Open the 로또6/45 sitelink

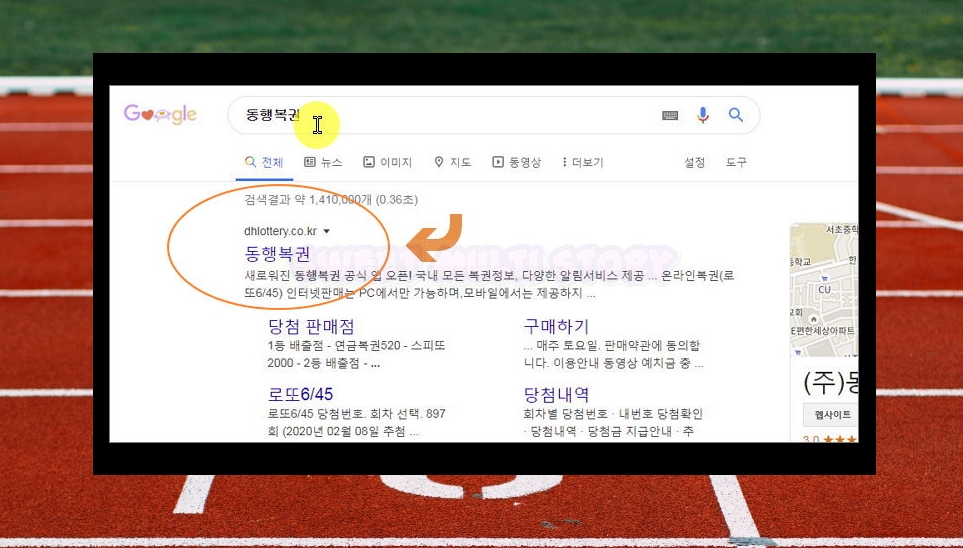(300, 394)
